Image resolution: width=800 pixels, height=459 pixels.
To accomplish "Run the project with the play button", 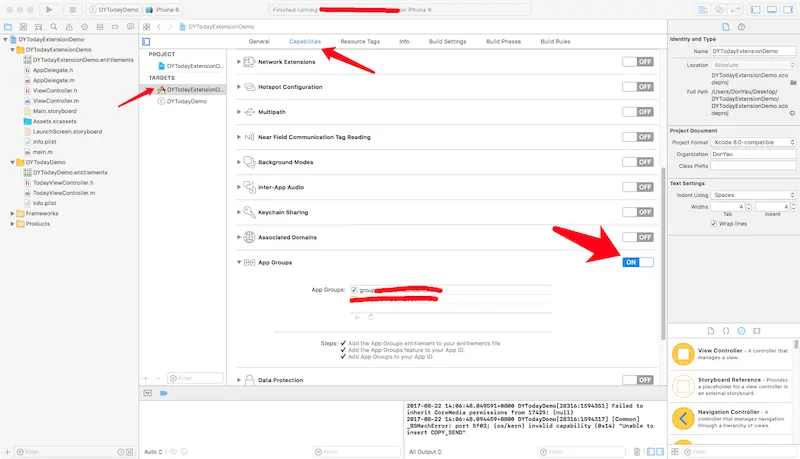I will pos(49,10).
